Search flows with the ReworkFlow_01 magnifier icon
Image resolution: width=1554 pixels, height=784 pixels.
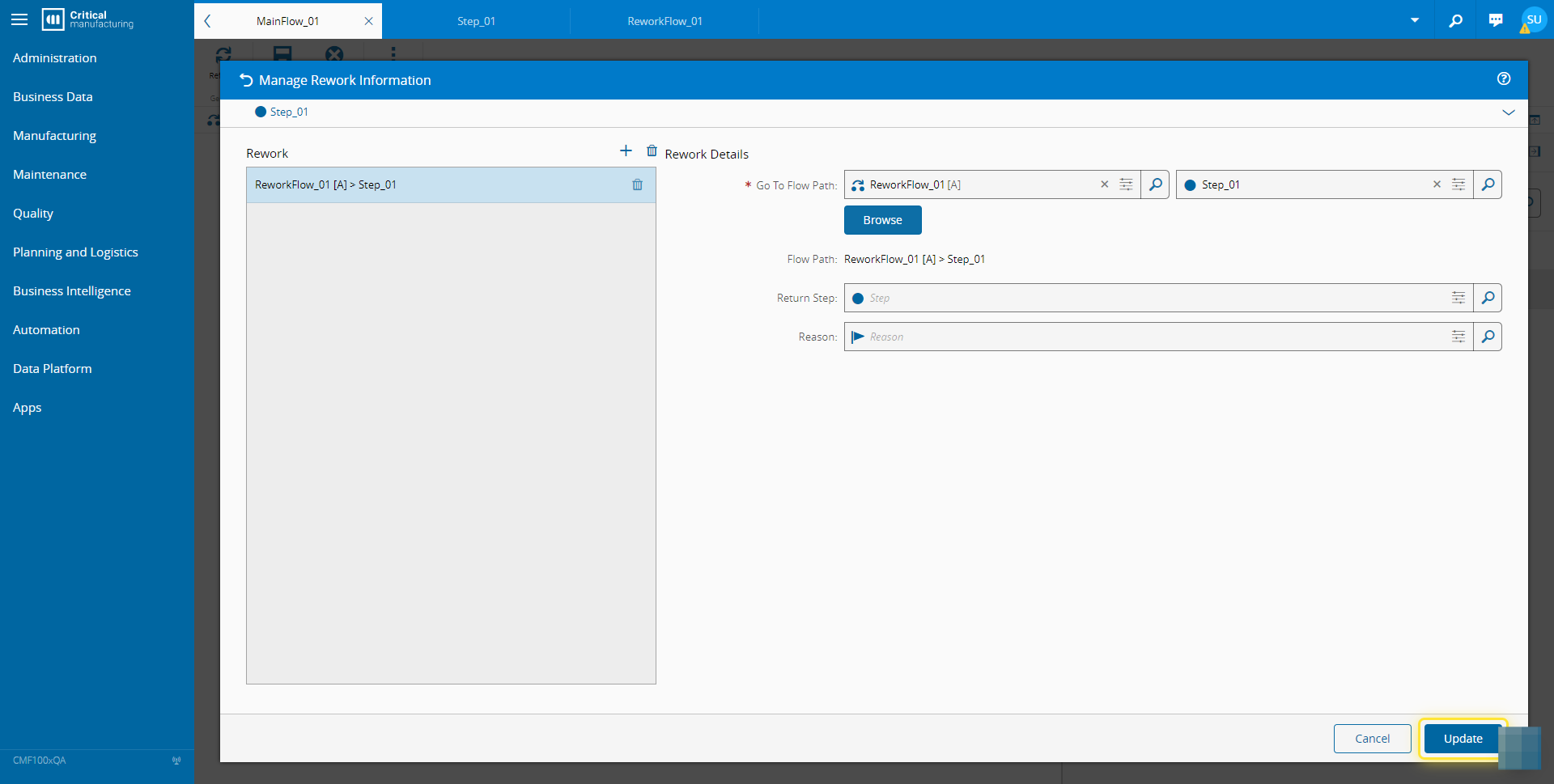tap(1155, 184)
